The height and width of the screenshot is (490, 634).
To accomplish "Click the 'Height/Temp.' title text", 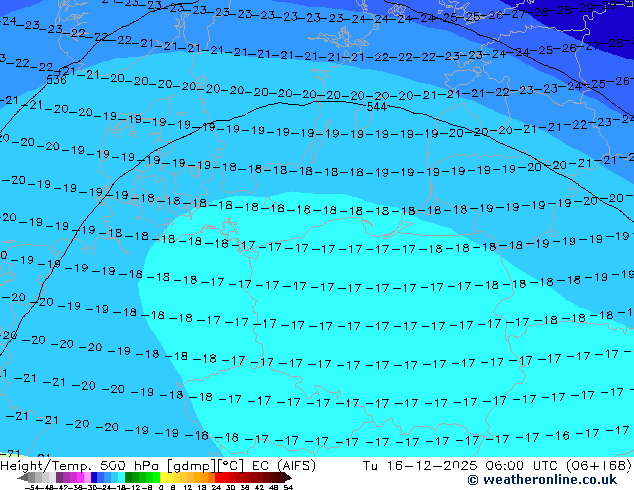I will [x=44, y=466].
